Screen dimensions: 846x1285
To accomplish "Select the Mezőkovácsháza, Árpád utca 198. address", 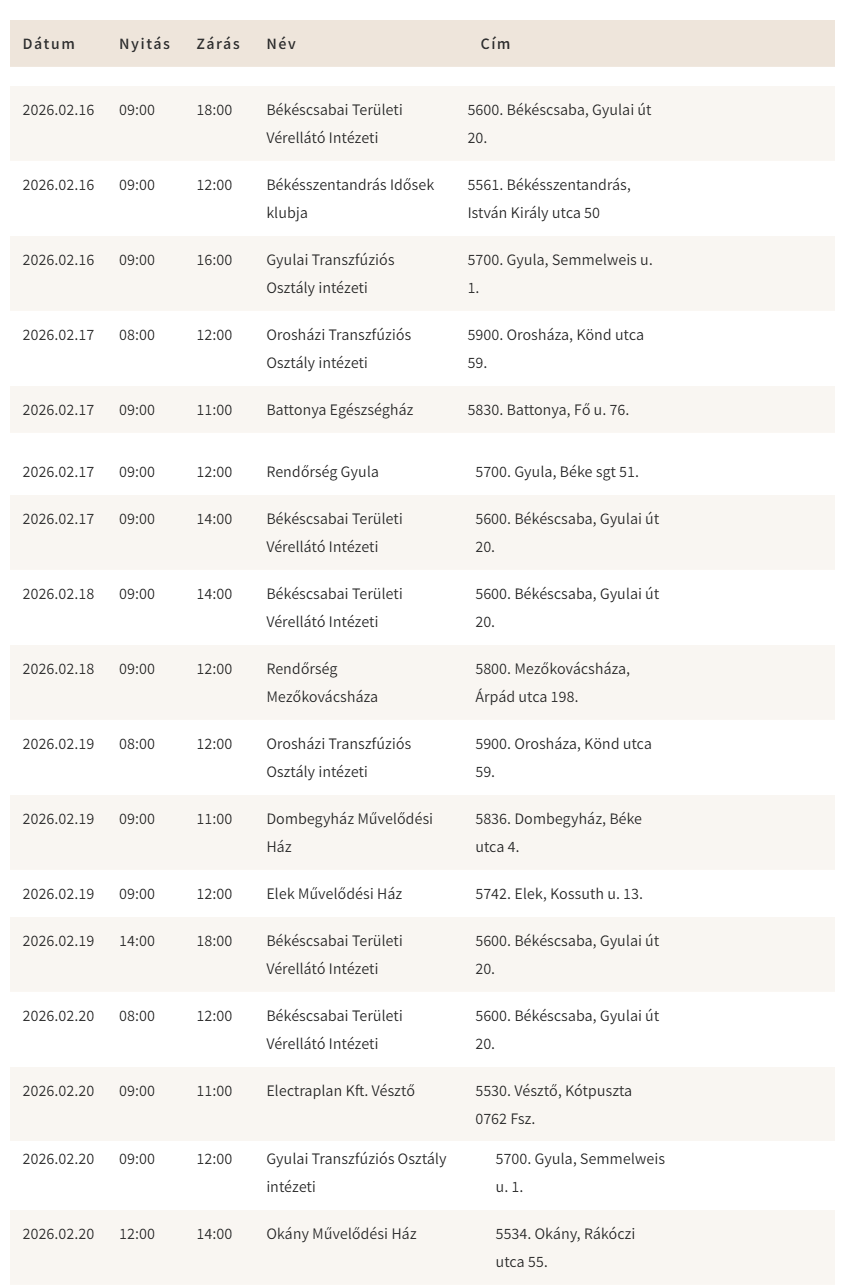I will click(x=552, y=682).
